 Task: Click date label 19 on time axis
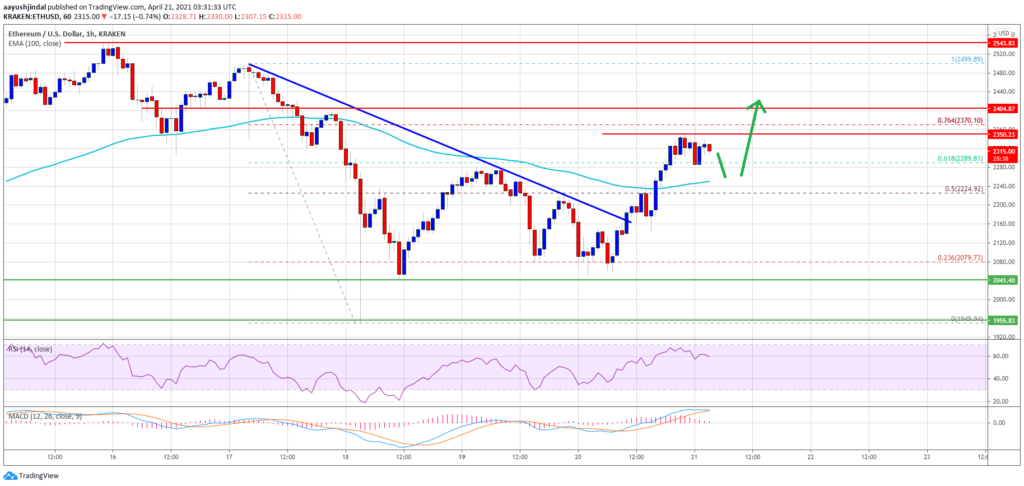click(462, 457)
